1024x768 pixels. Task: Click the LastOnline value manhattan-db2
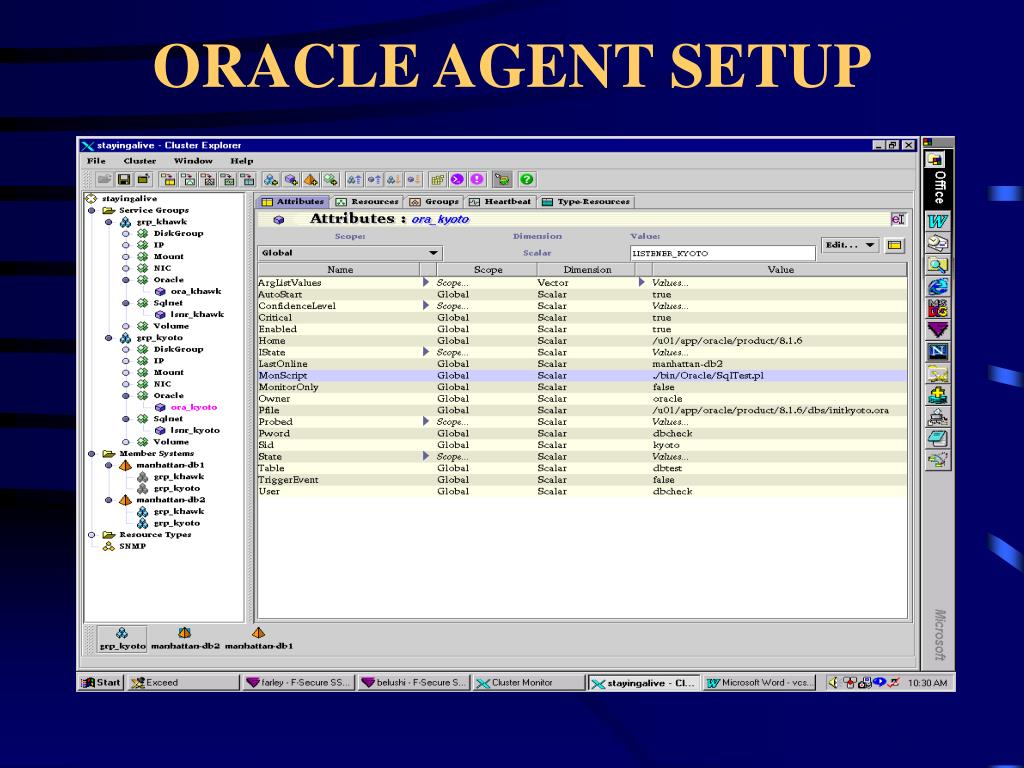[687, 364]
